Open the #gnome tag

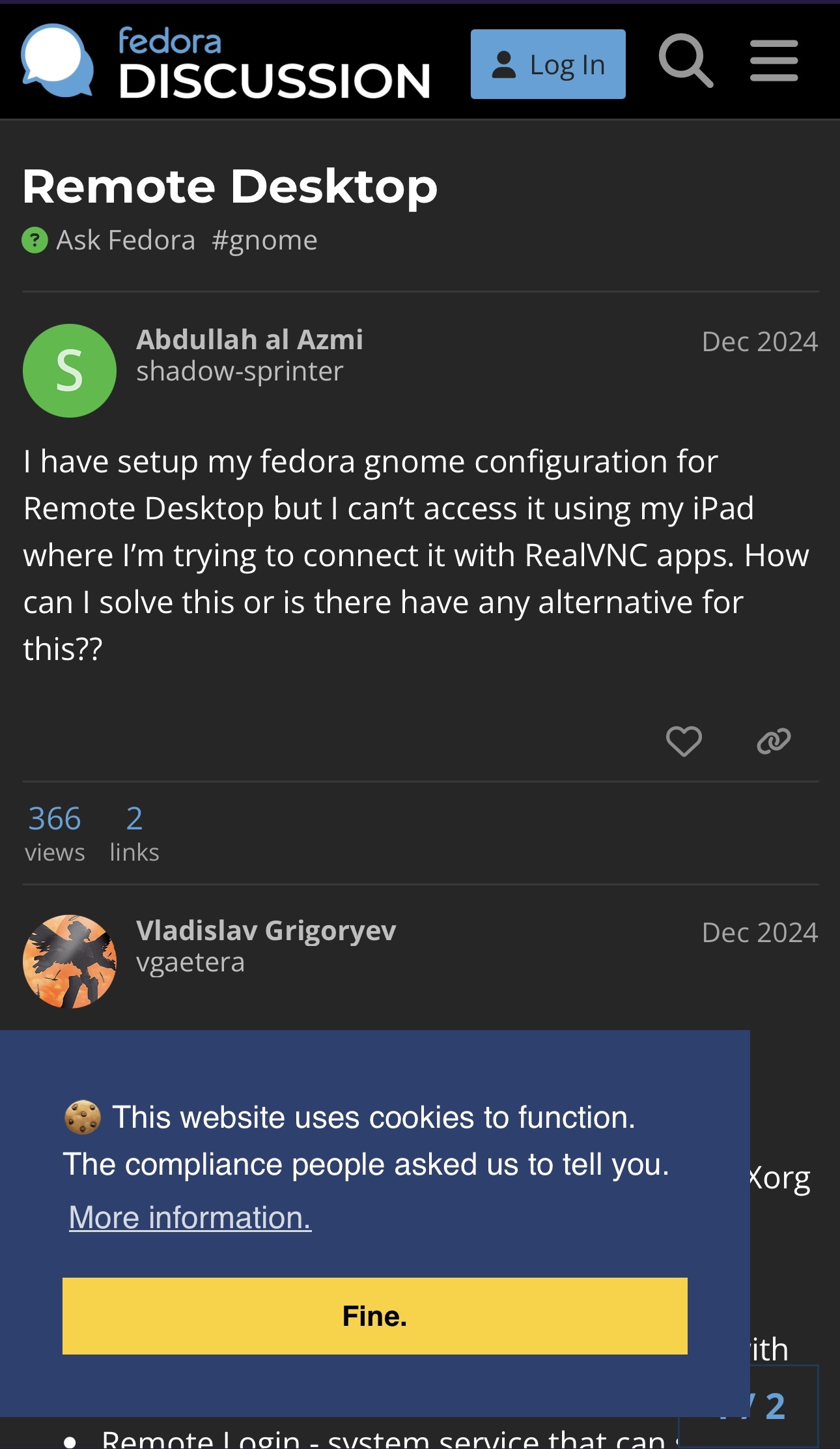[x=264, y=240]
